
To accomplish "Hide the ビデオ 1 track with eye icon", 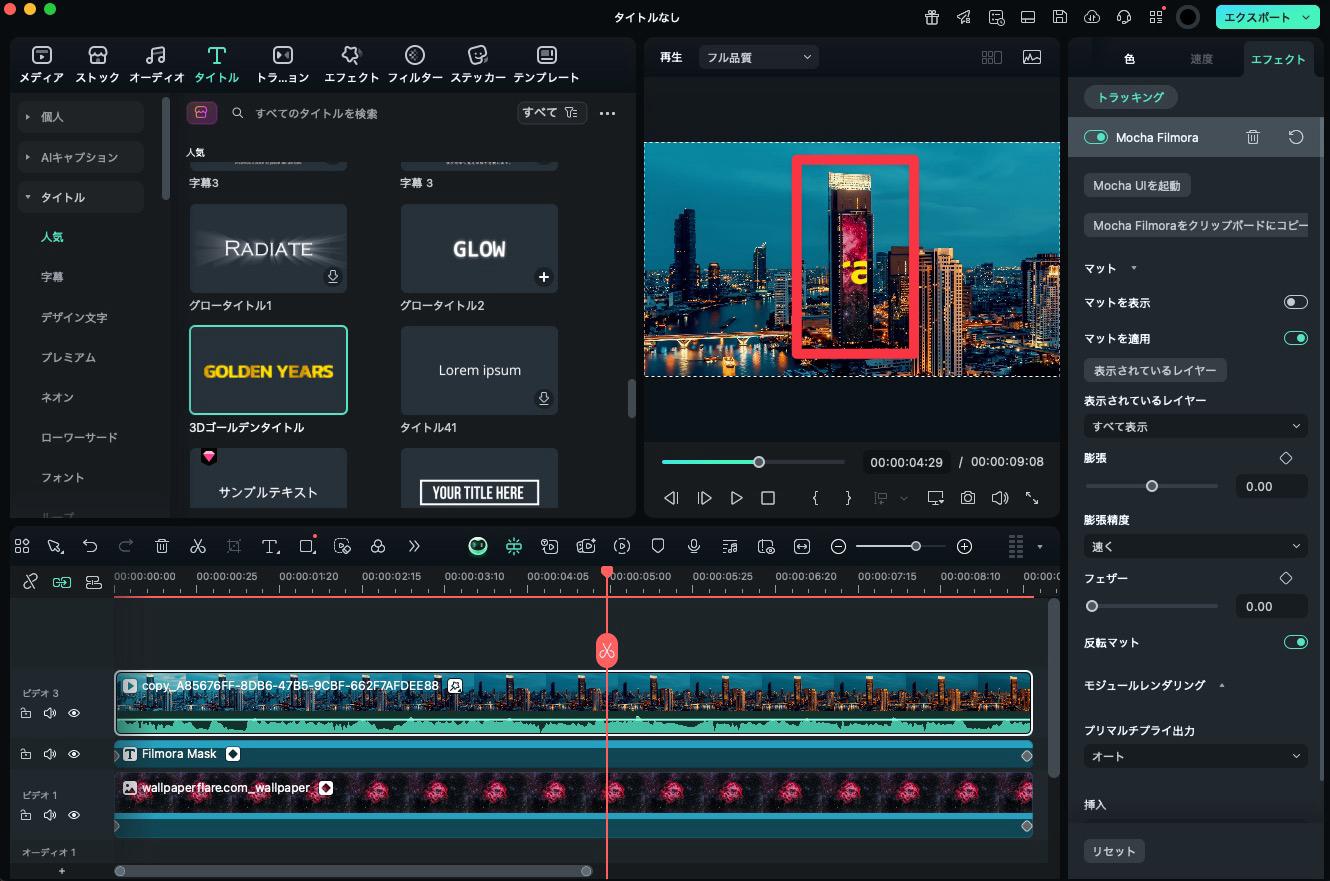I will (74, 815).
